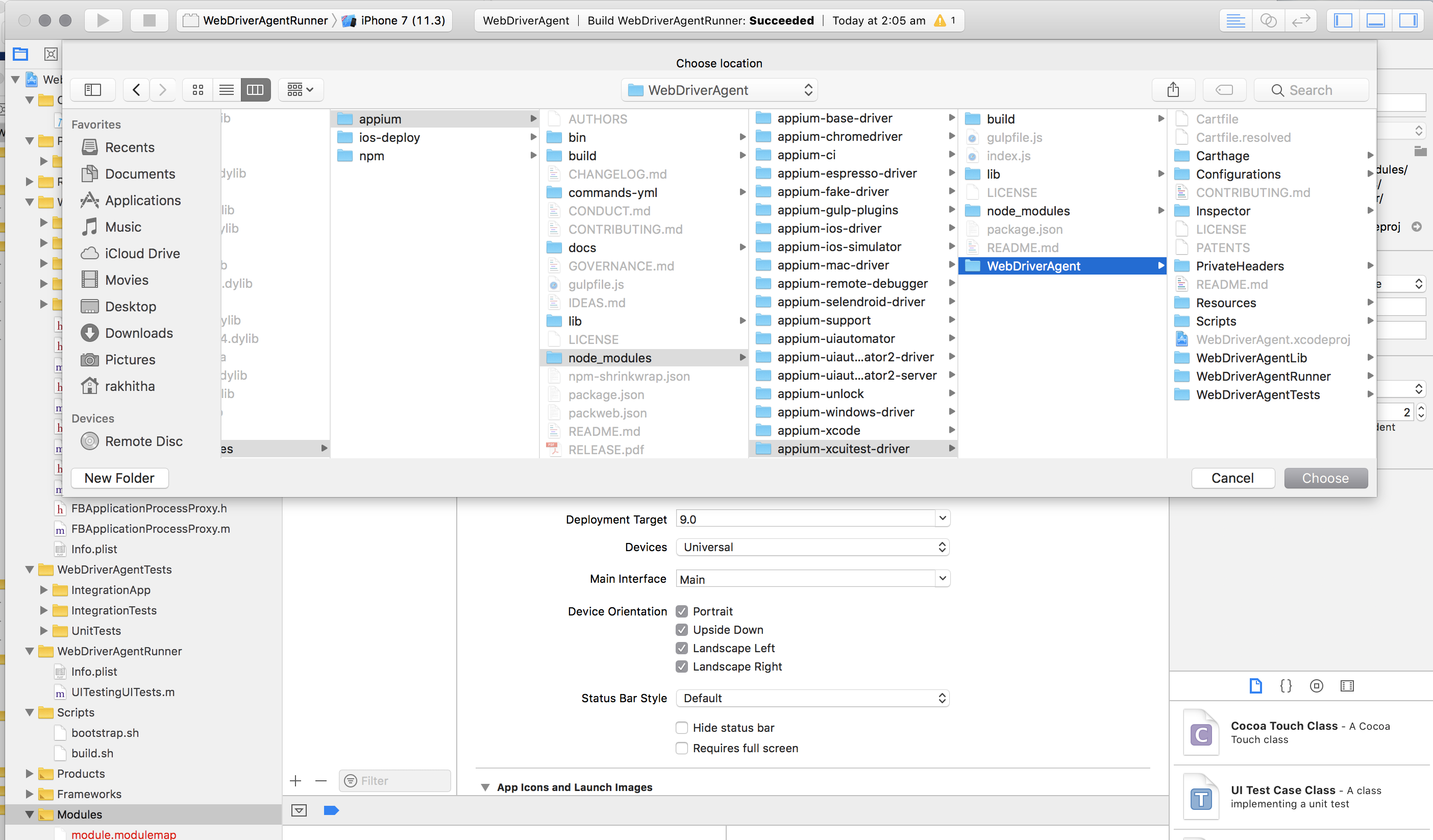Select Downloads in the Favorites sidebar

(x=139, y=333)
